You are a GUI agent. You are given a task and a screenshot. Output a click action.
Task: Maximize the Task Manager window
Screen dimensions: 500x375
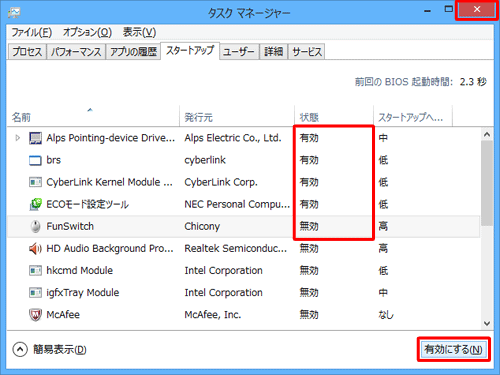point(449,9)
